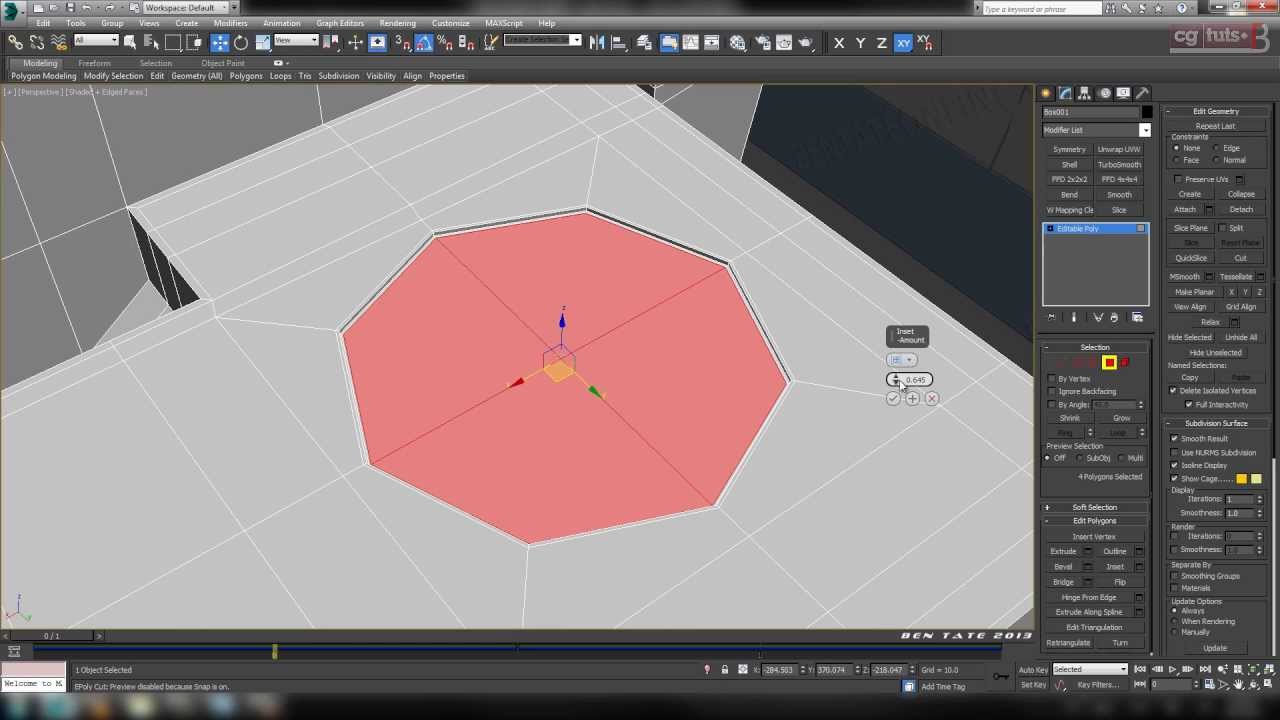The image size is (1280, 720).
Task: Click the Box001 object color swatch
Action: tap(1147, 112)
